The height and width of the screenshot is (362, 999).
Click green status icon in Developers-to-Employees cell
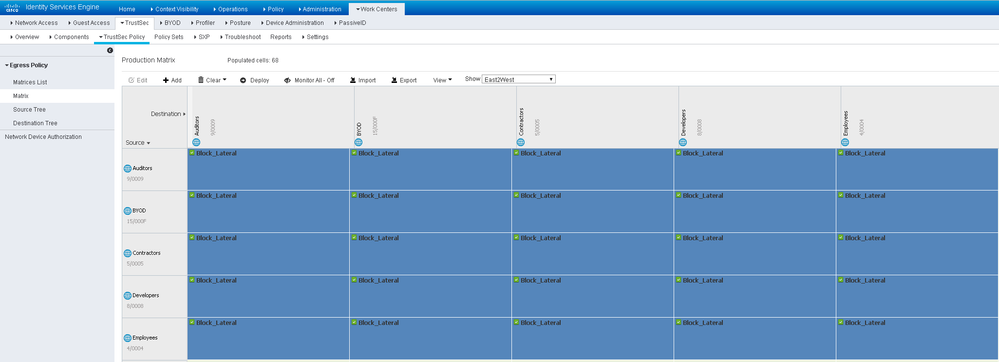[x=840, y=280]
